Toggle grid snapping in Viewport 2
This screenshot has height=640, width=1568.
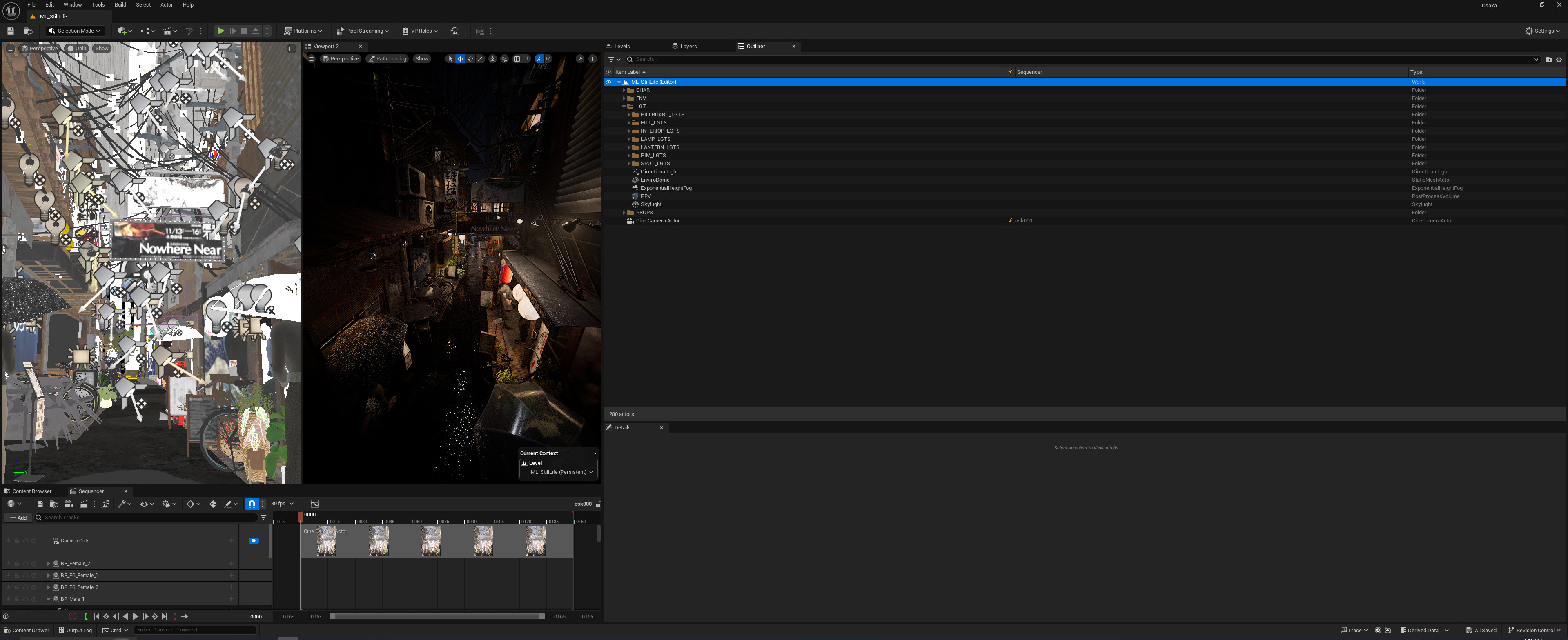click(517, 59)
